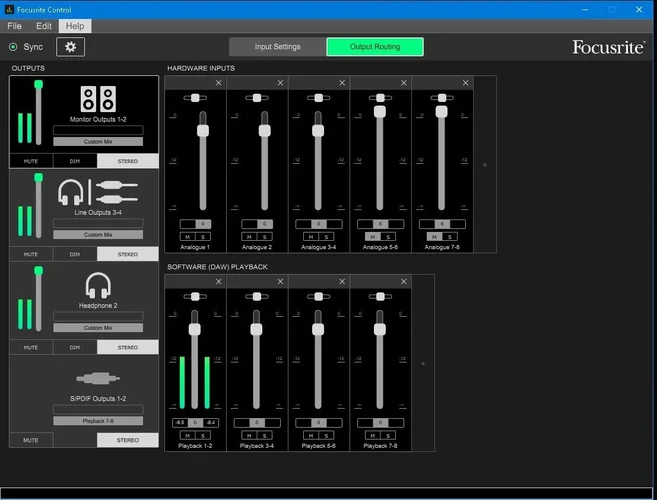Add a software playback channel with plus
The width and height of the screenshot is (657, 500).
coord(423,363)
